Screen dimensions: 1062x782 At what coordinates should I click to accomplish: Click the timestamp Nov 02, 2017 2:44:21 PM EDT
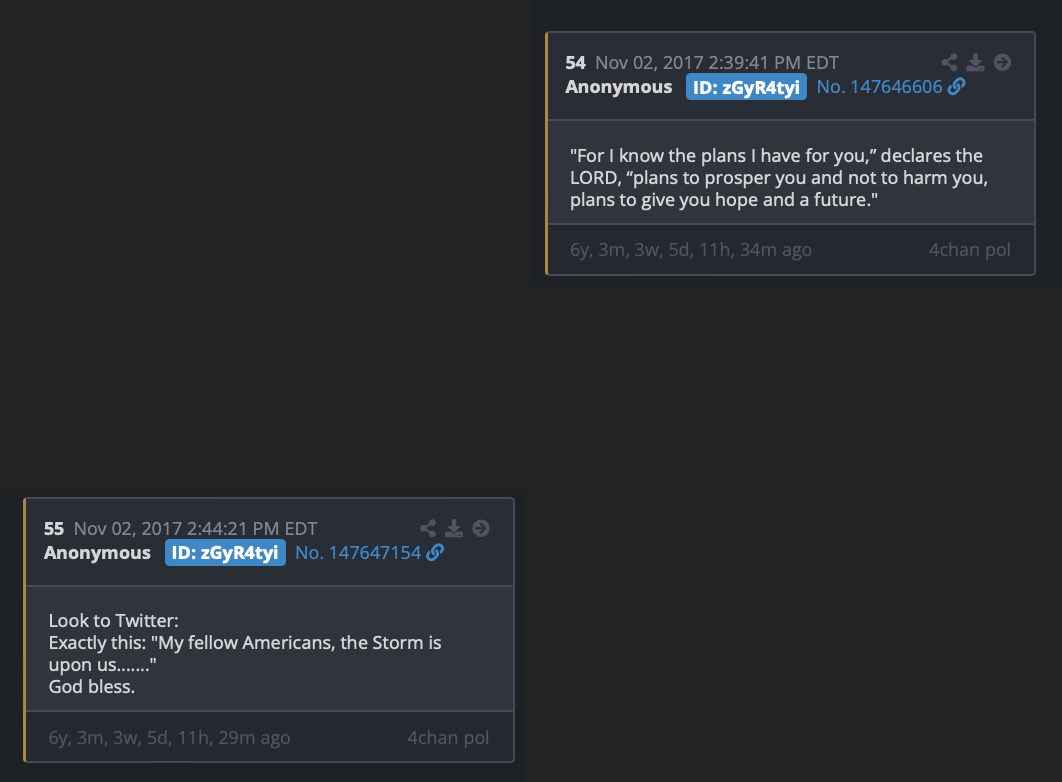point(196,529)
